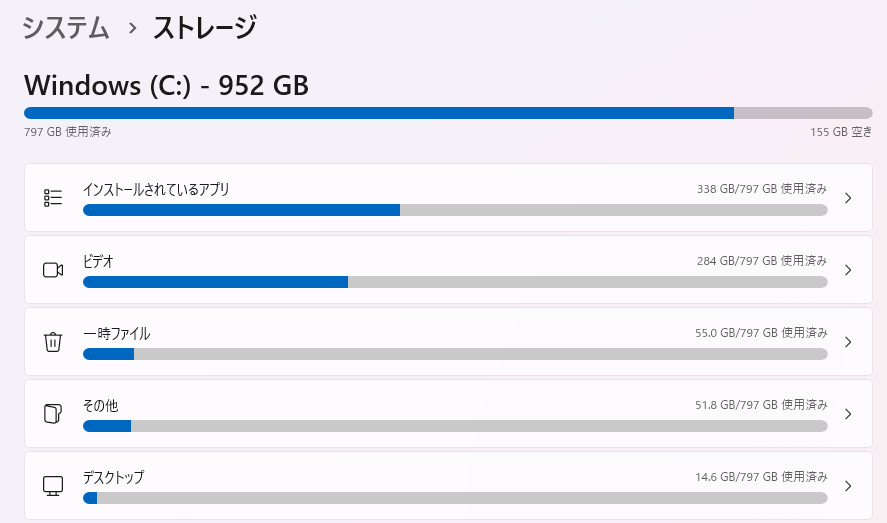Expand the インストールされているアプリ chevron
Image resolution: width=887 pixels, height=523 pixels.
point(848,198)
